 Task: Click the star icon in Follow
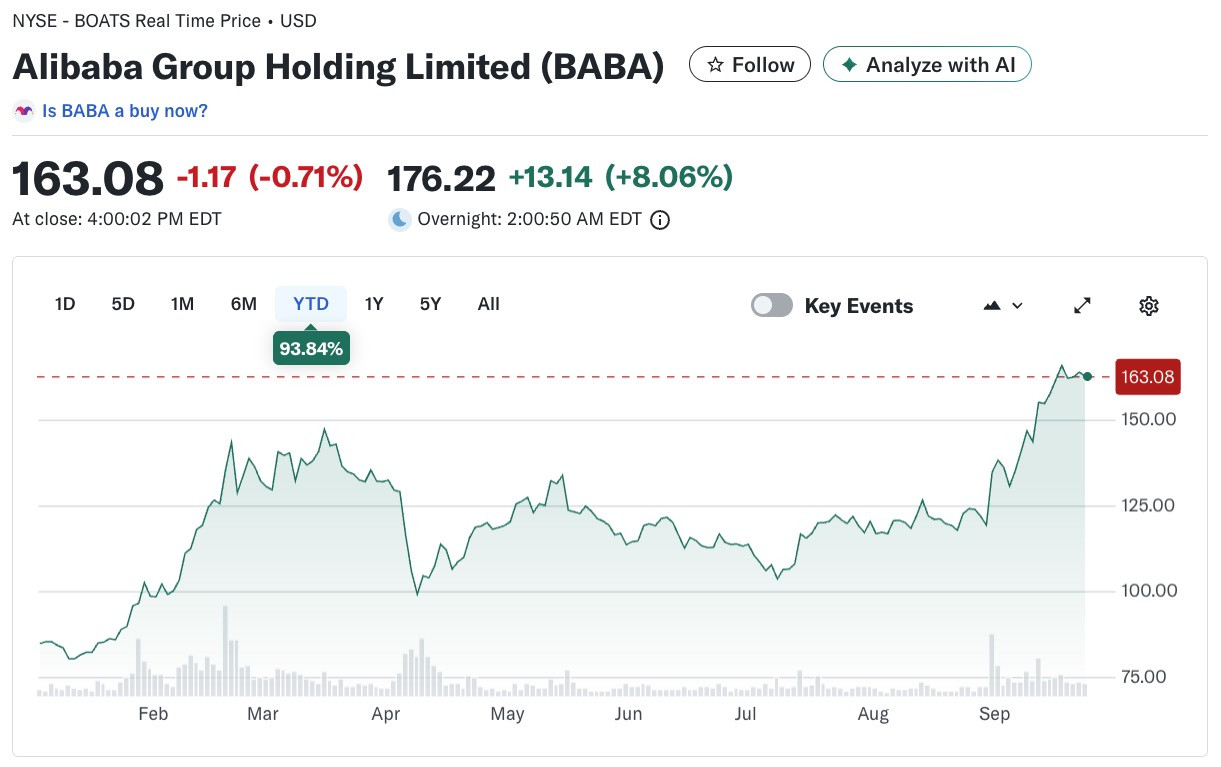click(715, 65)
